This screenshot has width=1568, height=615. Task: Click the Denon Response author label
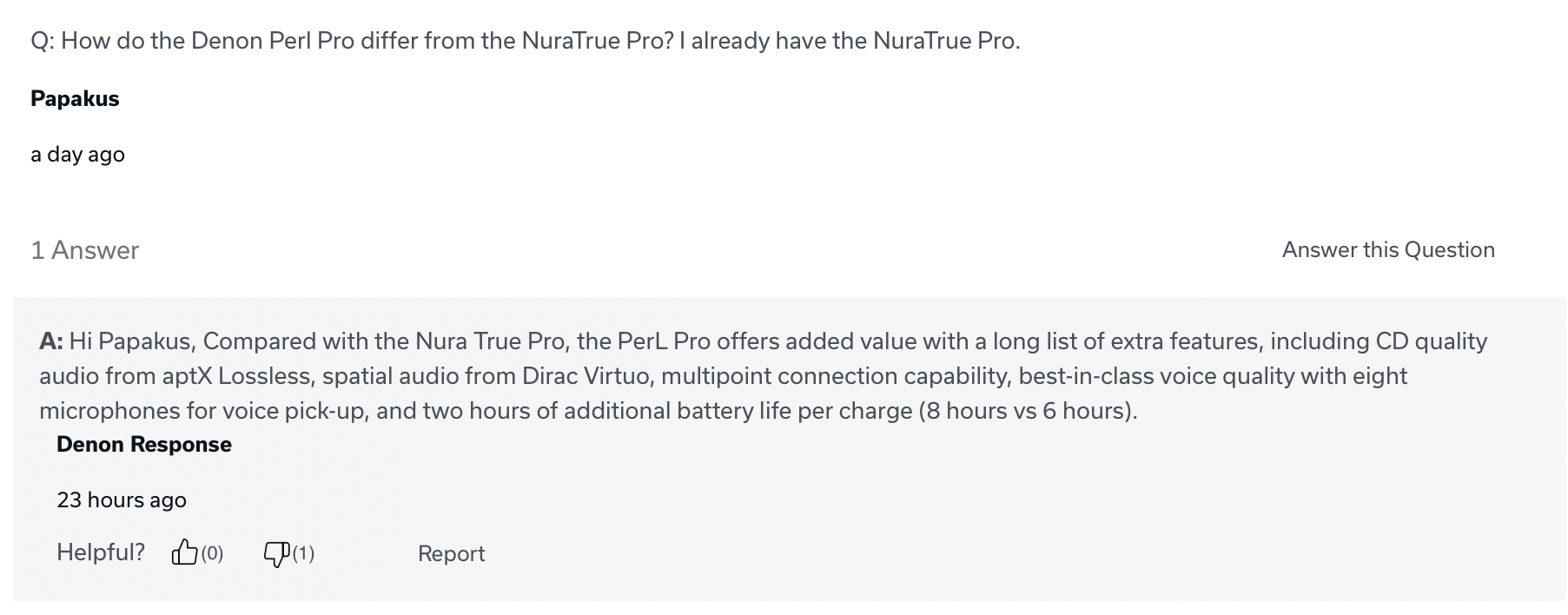point(144,444)
